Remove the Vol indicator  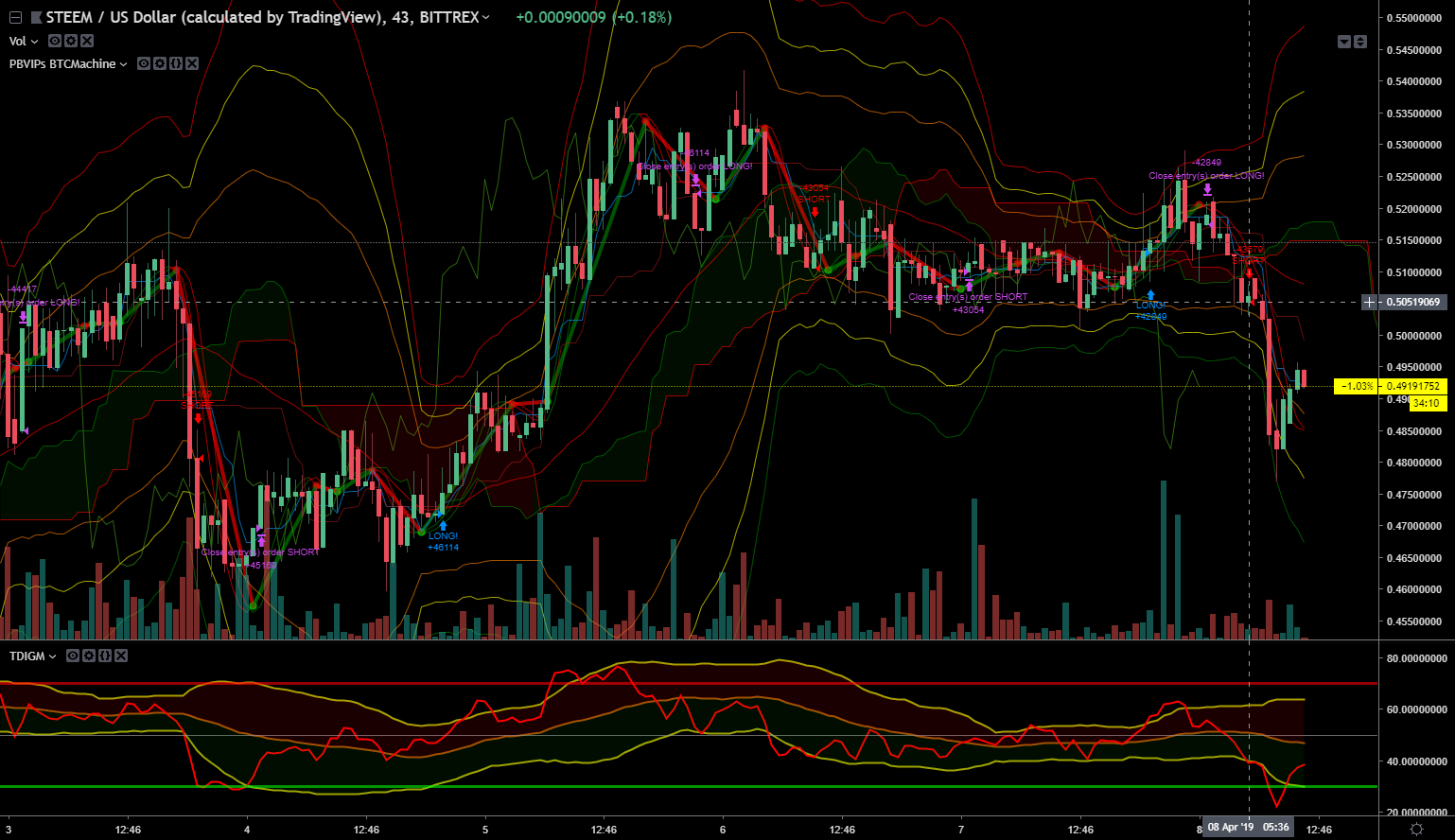pos(87,41)
